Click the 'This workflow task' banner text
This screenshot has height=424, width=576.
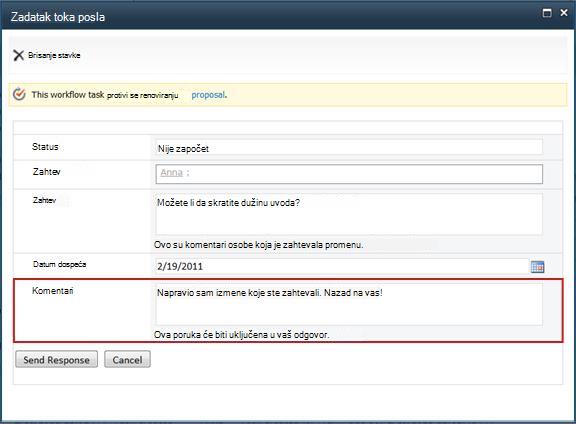(x=68, y=95)
